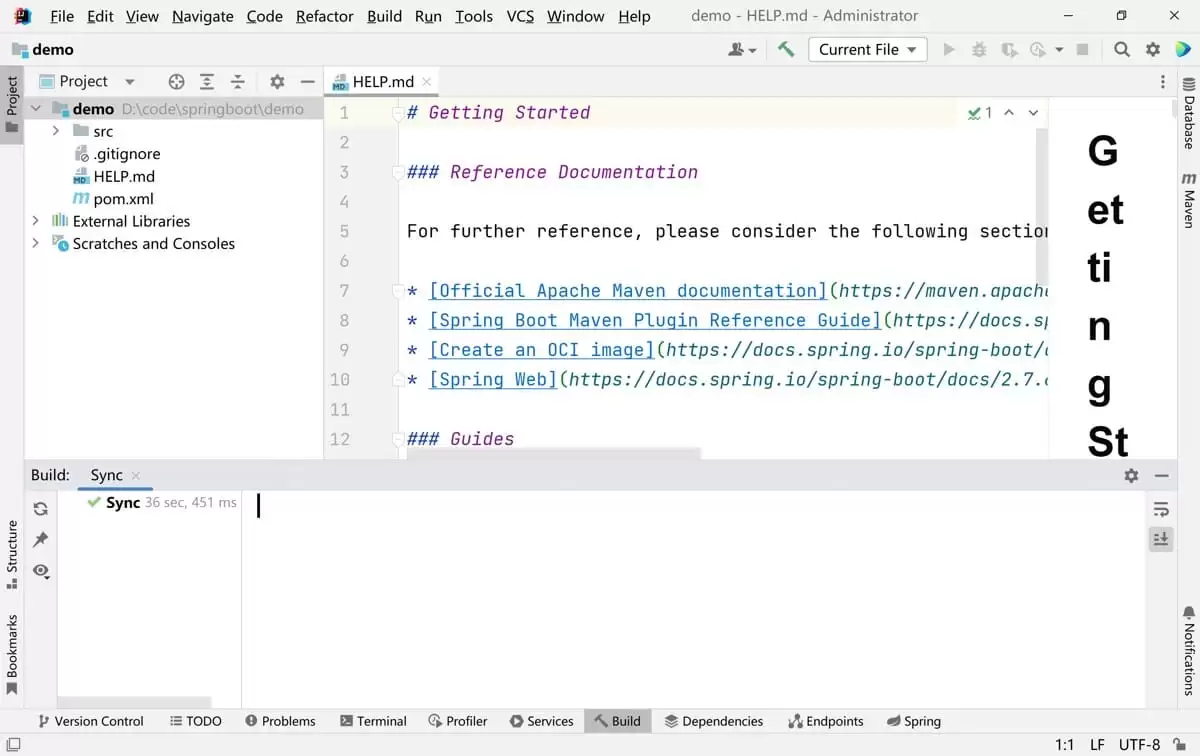This screenshot has height=756, width=1200.
Task: Click the UTF-8 encoding in status bar
Action: [1139, 745]
